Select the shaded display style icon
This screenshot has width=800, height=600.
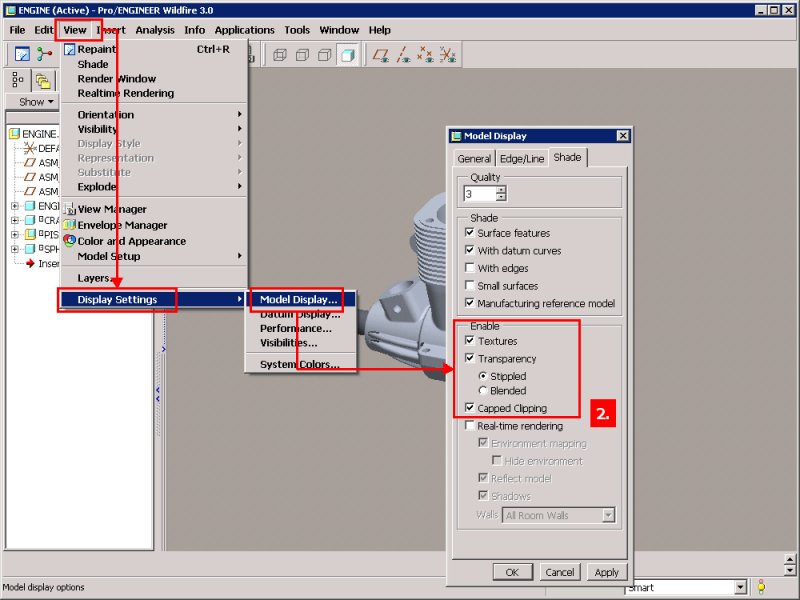coord(347,55)
